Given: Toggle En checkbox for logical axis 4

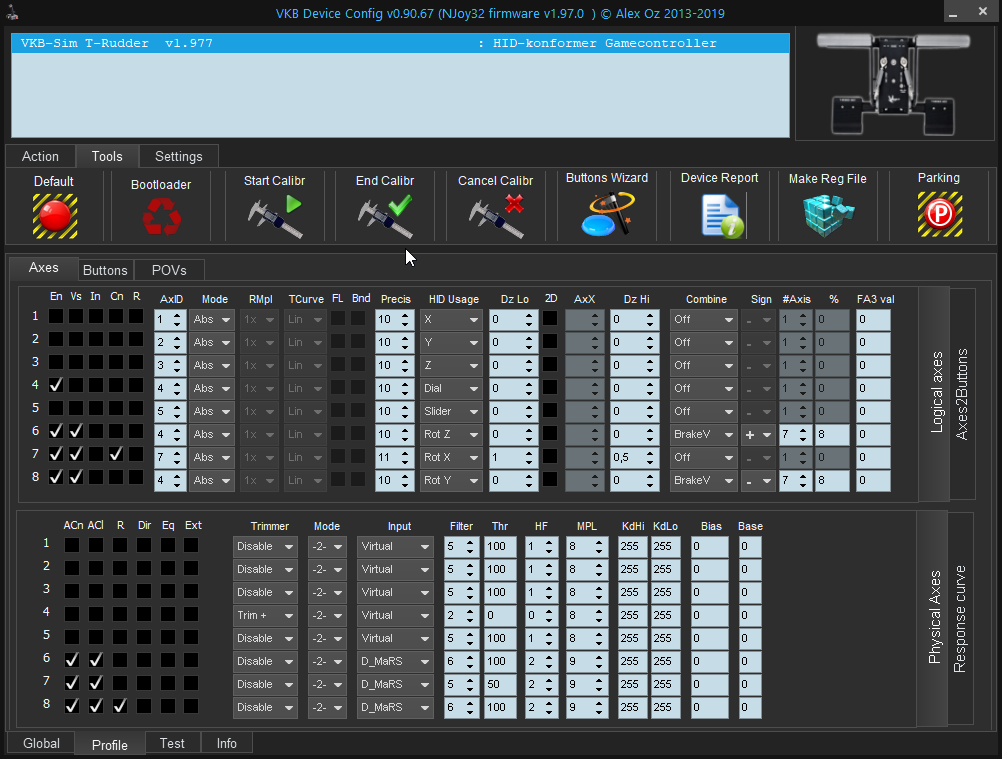Looking at the screenshot, I should [56, 385].
